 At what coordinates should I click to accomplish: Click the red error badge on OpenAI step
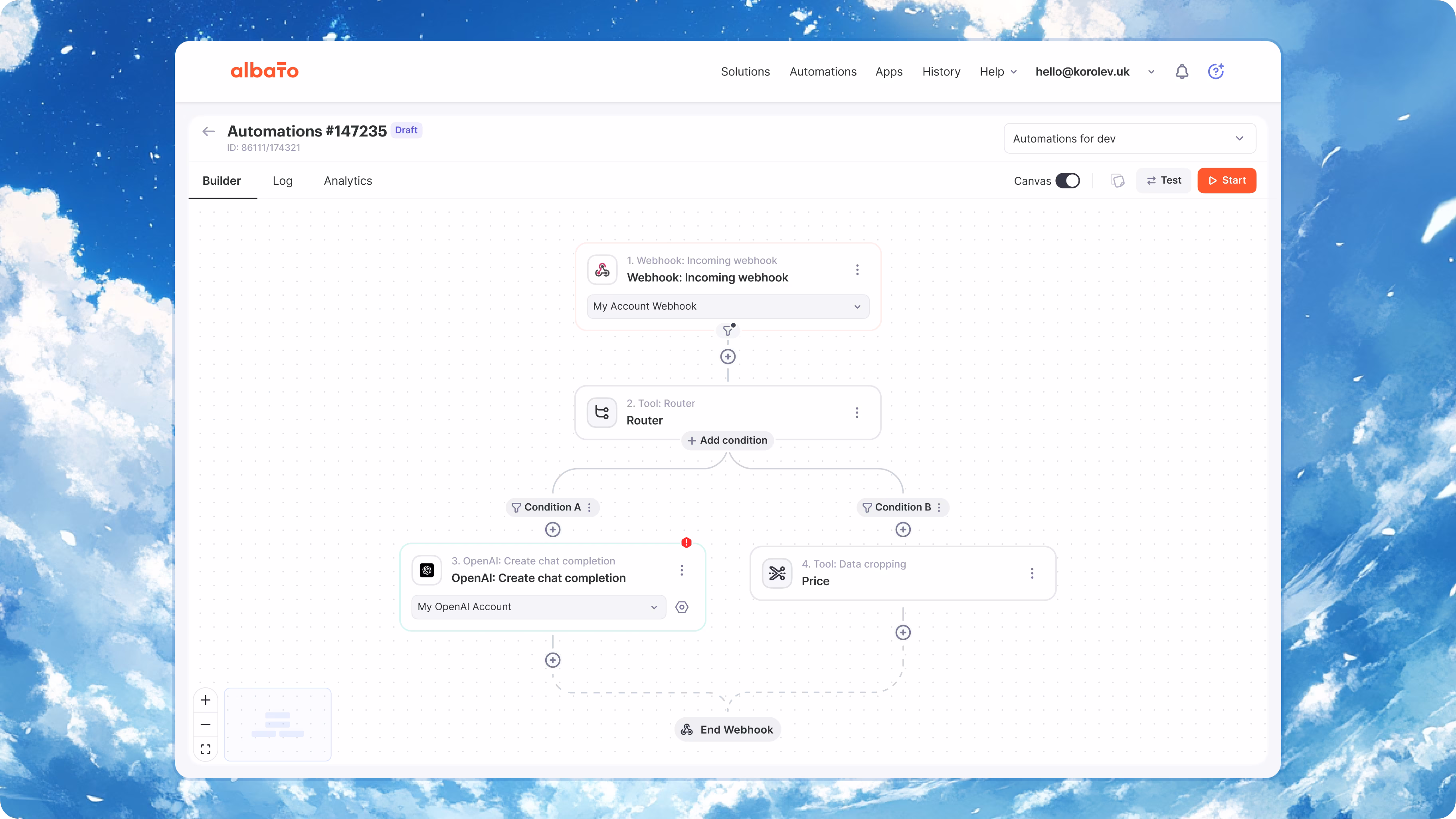point(686,543)
